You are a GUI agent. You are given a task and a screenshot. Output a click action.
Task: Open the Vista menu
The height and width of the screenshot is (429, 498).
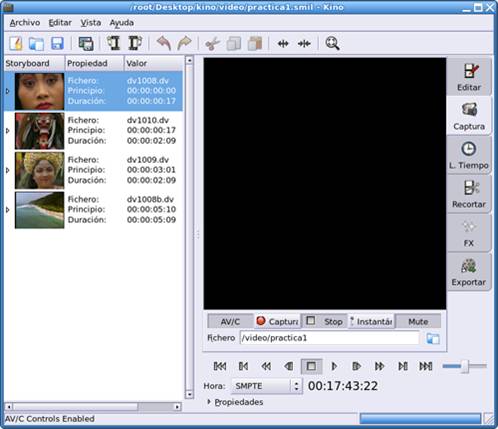pyautogui.click(x=91, y=23)
